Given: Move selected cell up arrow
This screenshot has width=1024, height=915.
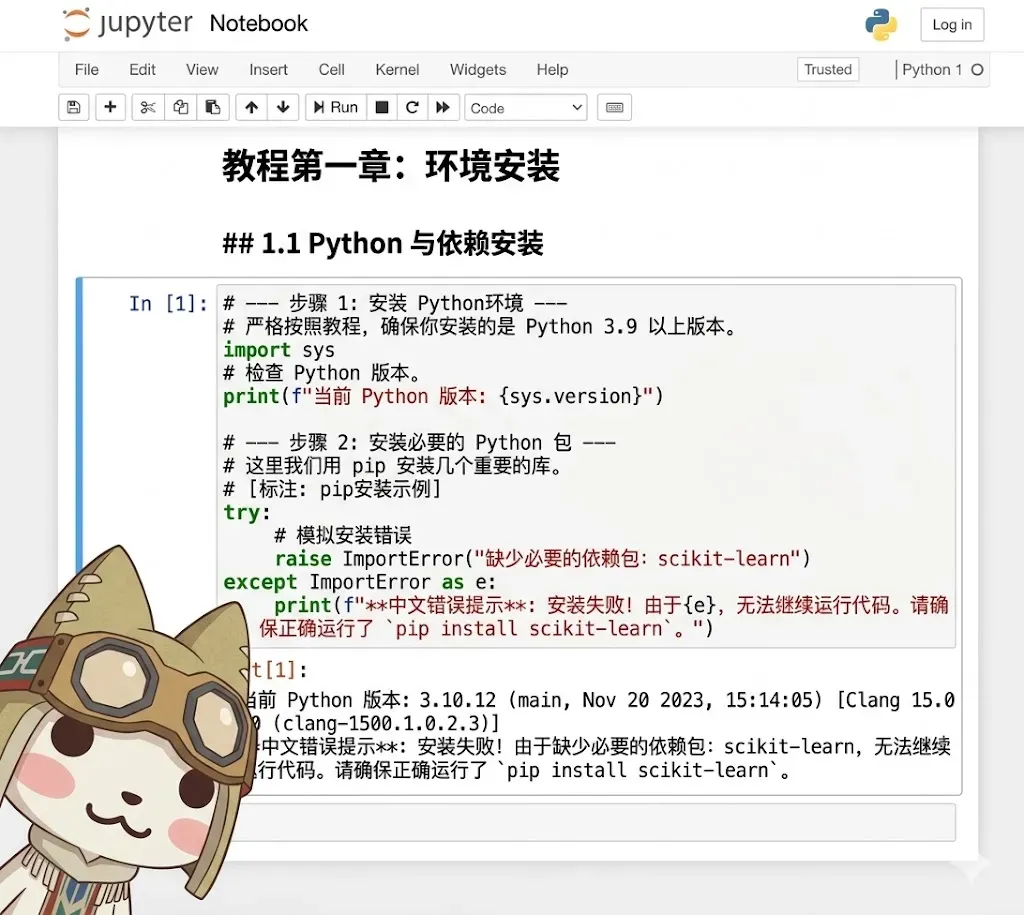Looking at the screenshot, I should (x=251, y=107).
